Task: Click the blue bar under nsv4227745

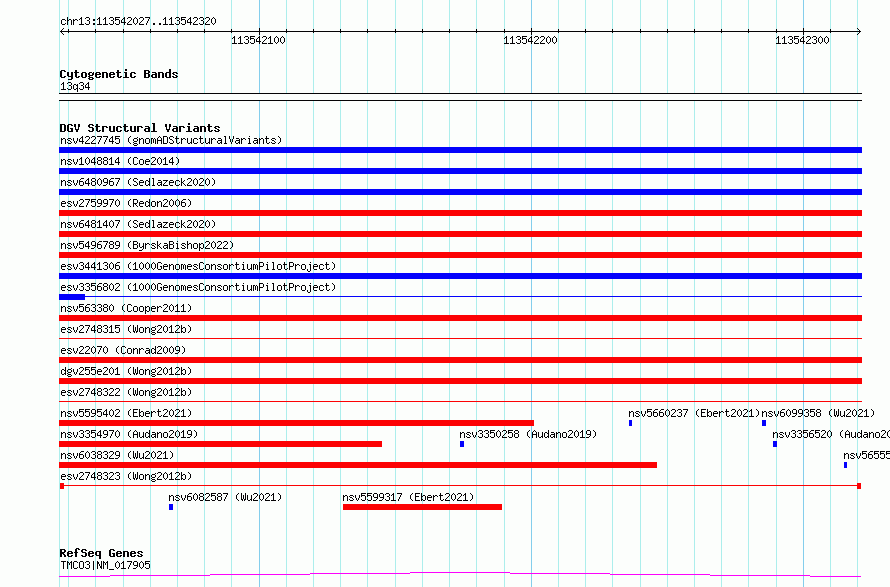Action: tap(460, 150)
